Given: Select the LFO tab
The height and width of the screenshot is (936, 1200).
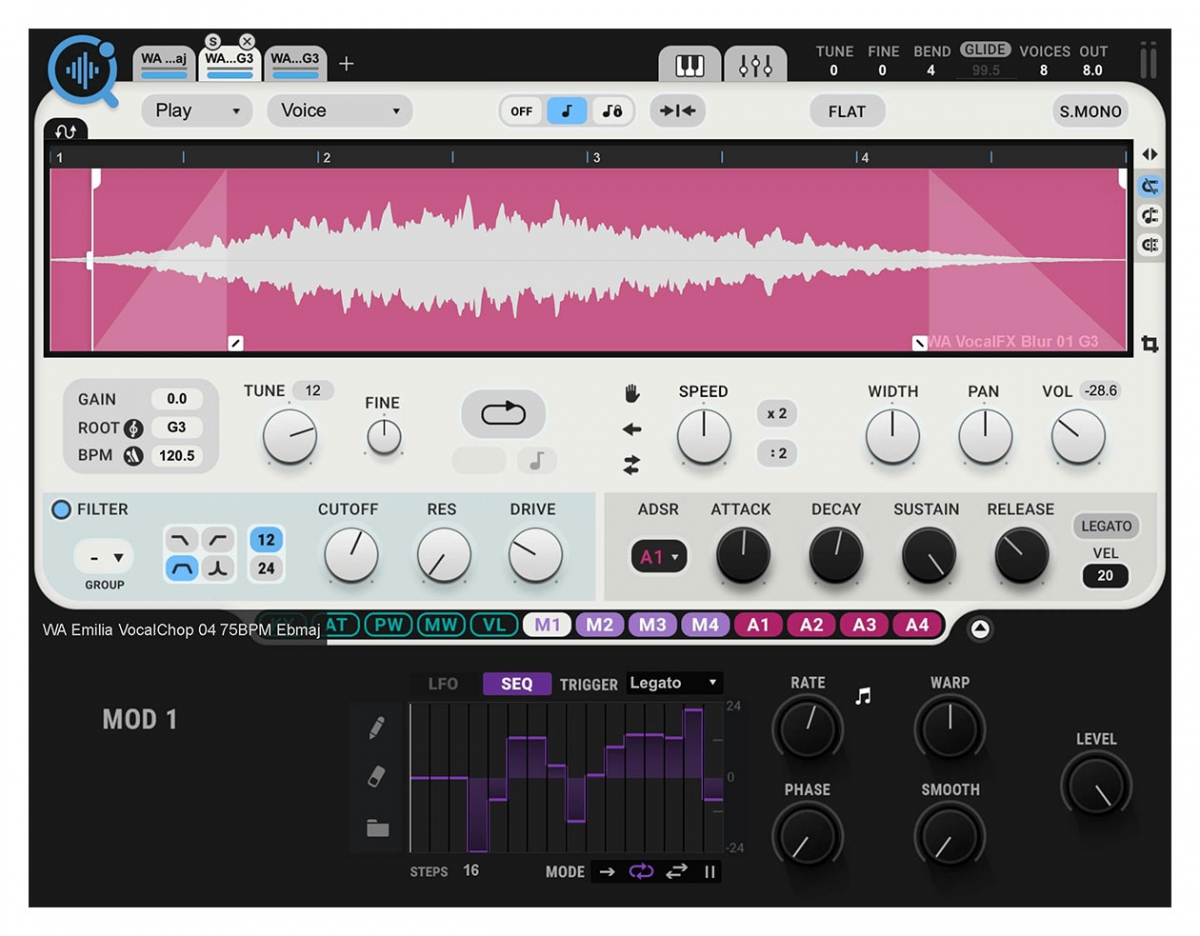Looking at the screenshot, I should point(443,684).
